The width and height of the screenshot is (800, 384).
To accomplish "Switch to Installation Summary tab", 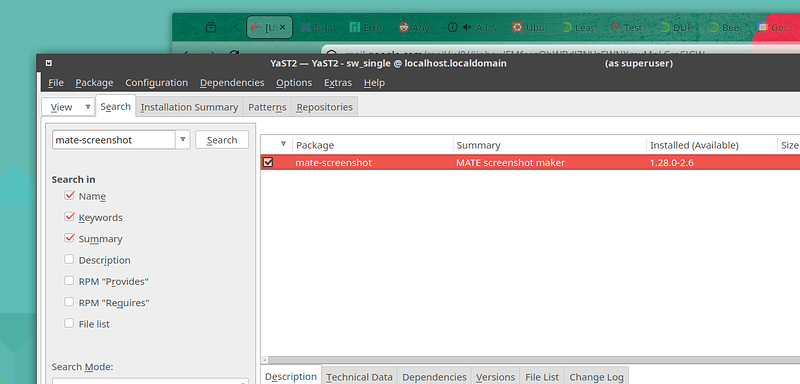I will click(x=189, y=107).
